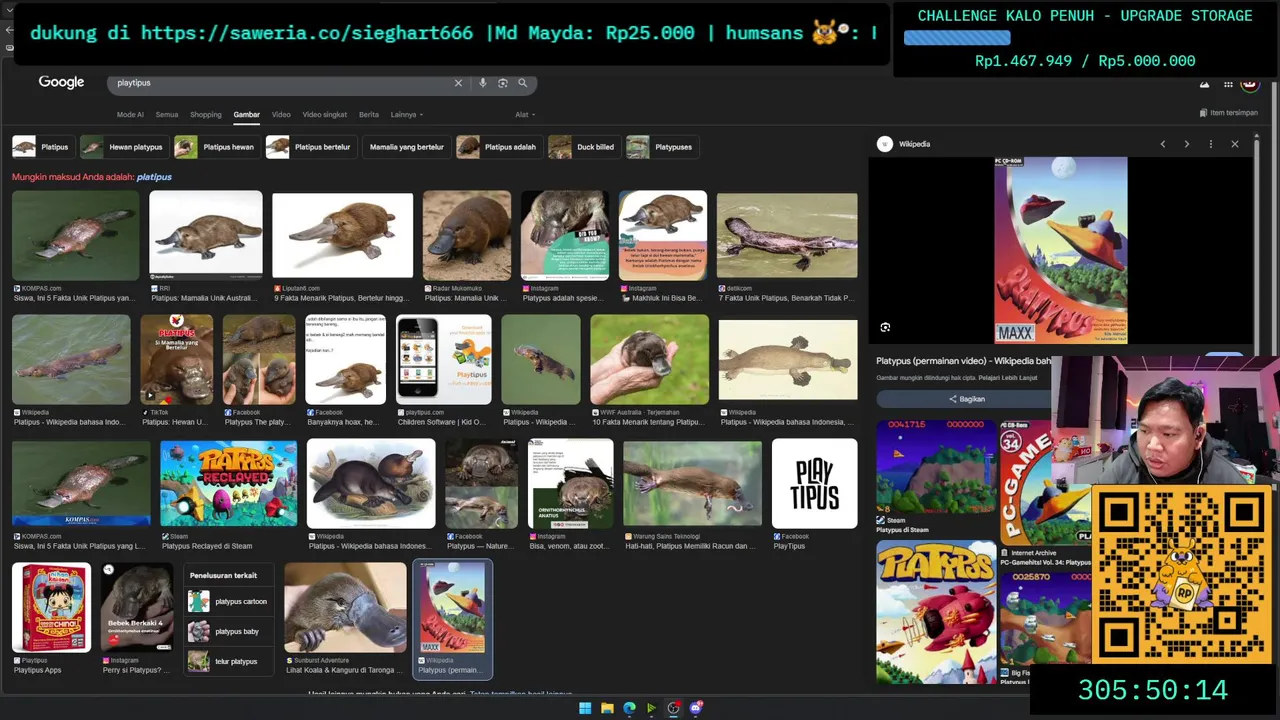
Task: Open related search 'platypus baby'
Action: click(229, 632)
